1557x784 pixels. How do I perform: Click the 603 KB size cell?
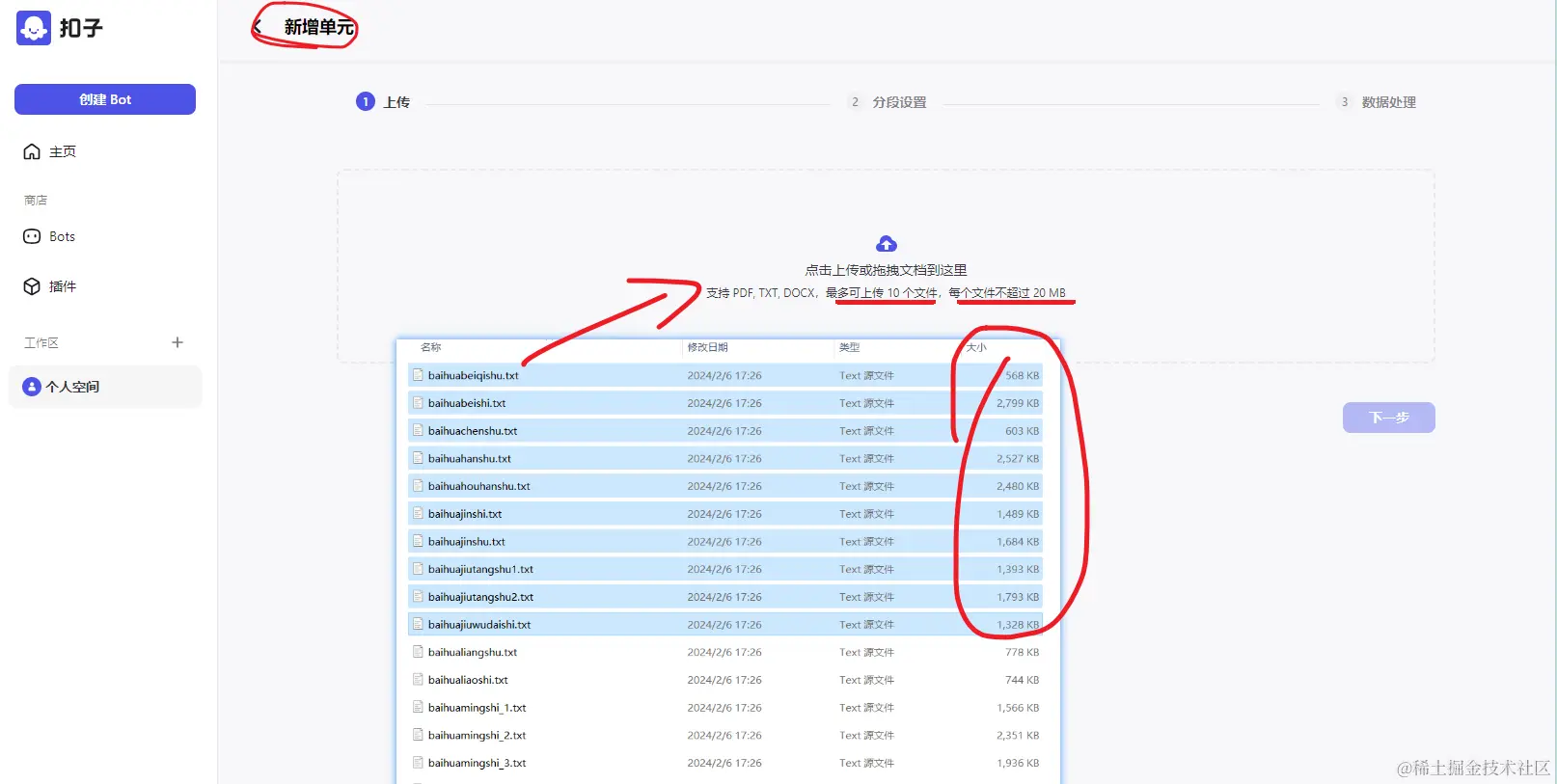1022,431
